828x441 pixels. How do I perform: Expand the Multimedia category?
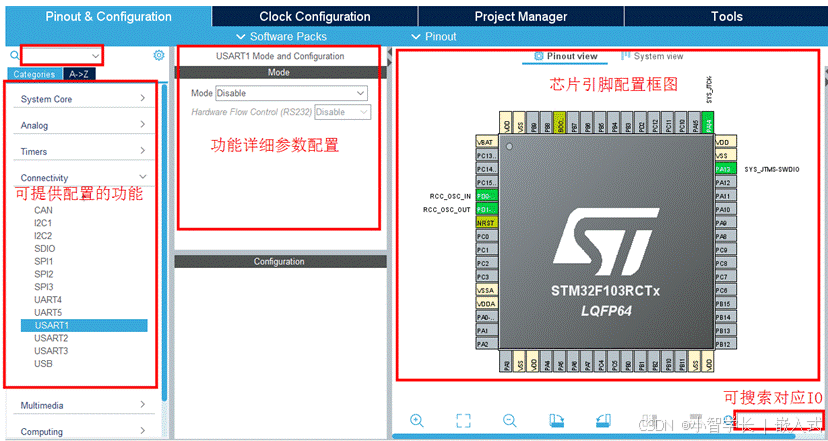tap(83, 405)
